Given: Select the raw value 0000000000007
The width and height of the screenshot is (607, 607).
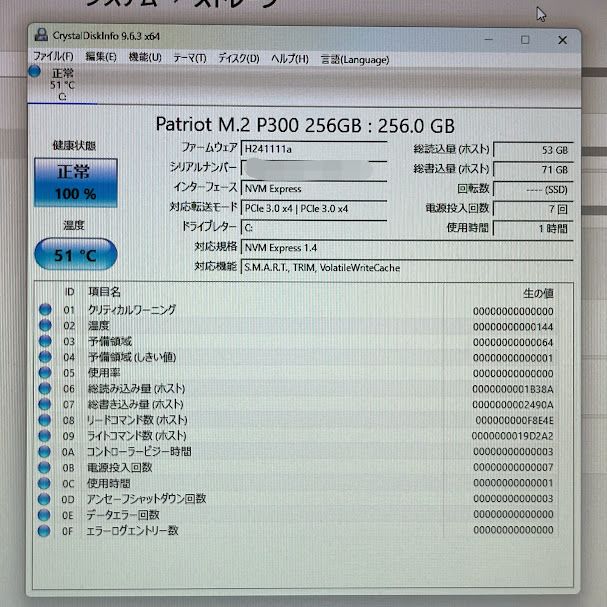Looking at the screenshot, I should [x=513, y=467].
